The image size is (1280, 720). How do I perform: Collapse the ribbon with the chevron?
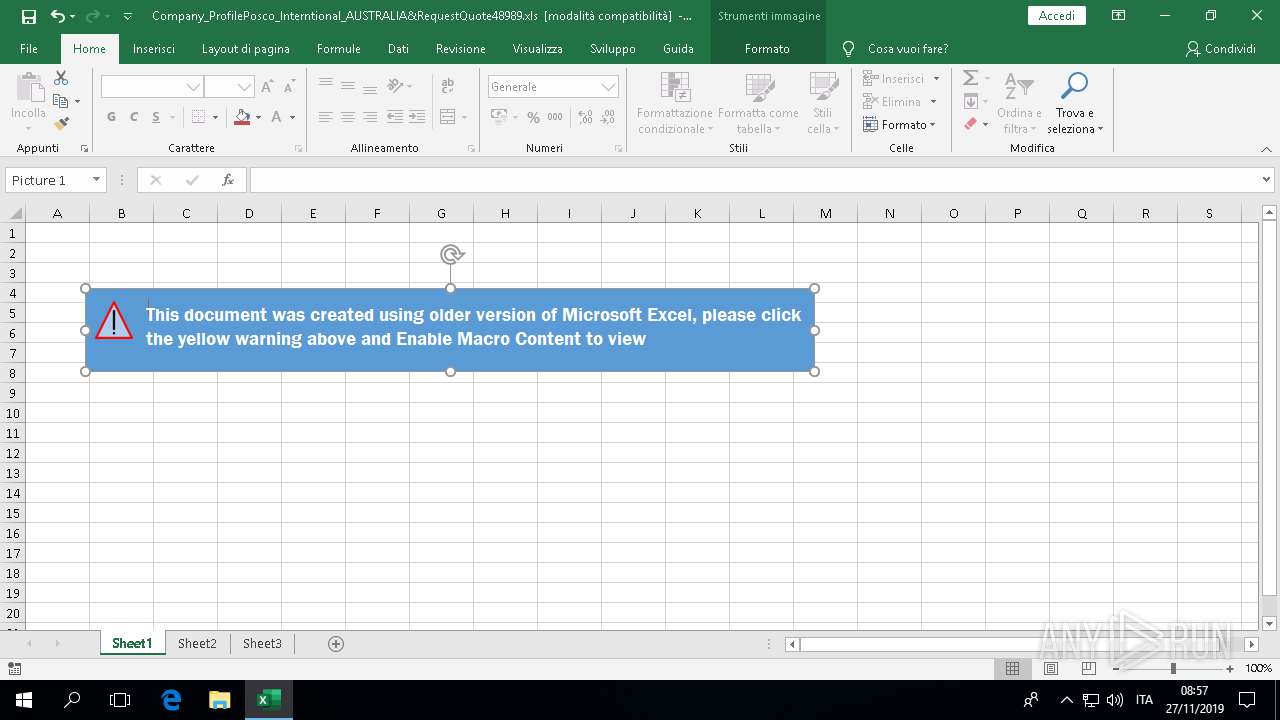pyautogui.click(x=1266, y=148)
